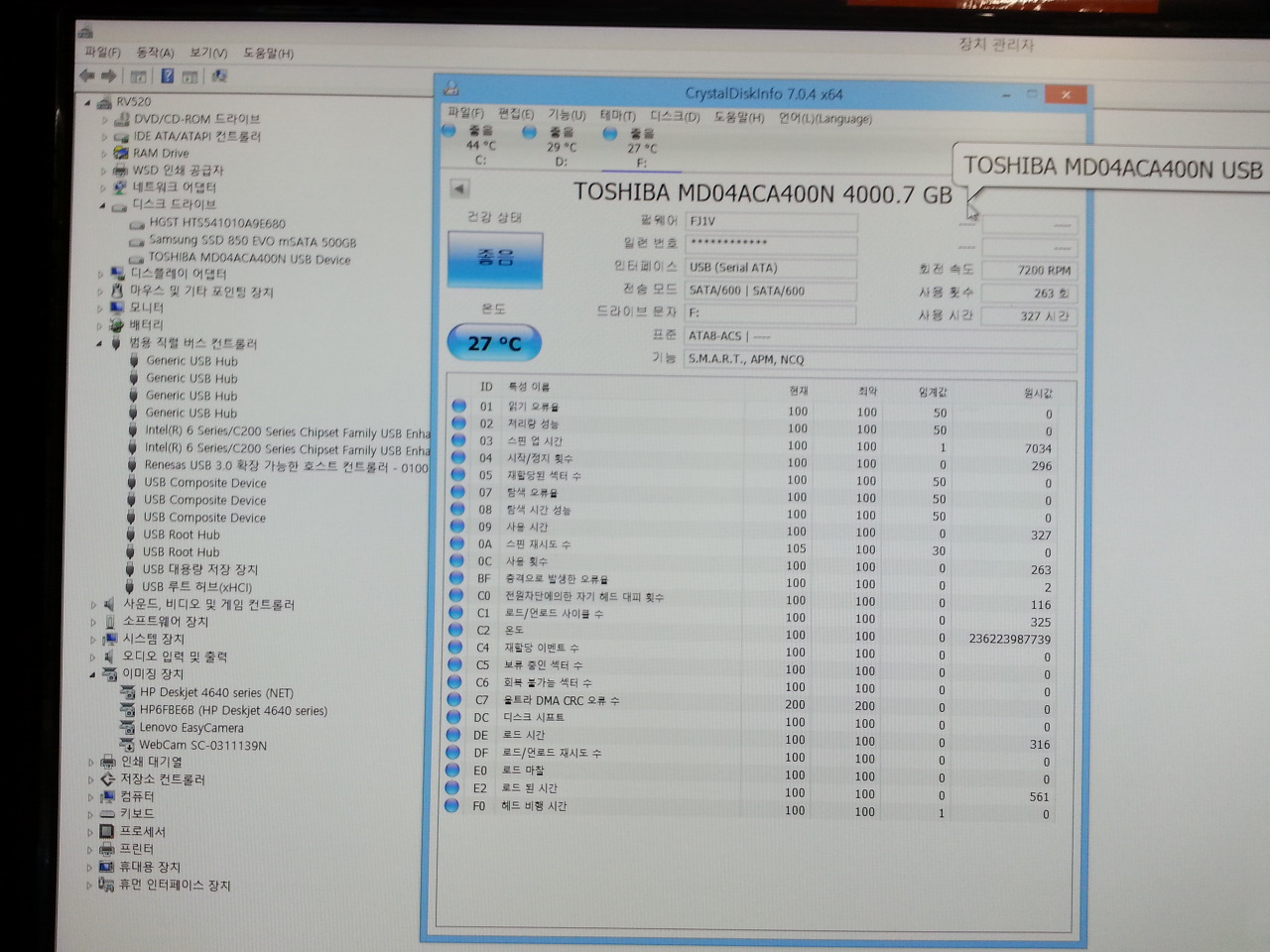
Task: Open the blue question-mark help icon
Action: click(x=167, y=76)
